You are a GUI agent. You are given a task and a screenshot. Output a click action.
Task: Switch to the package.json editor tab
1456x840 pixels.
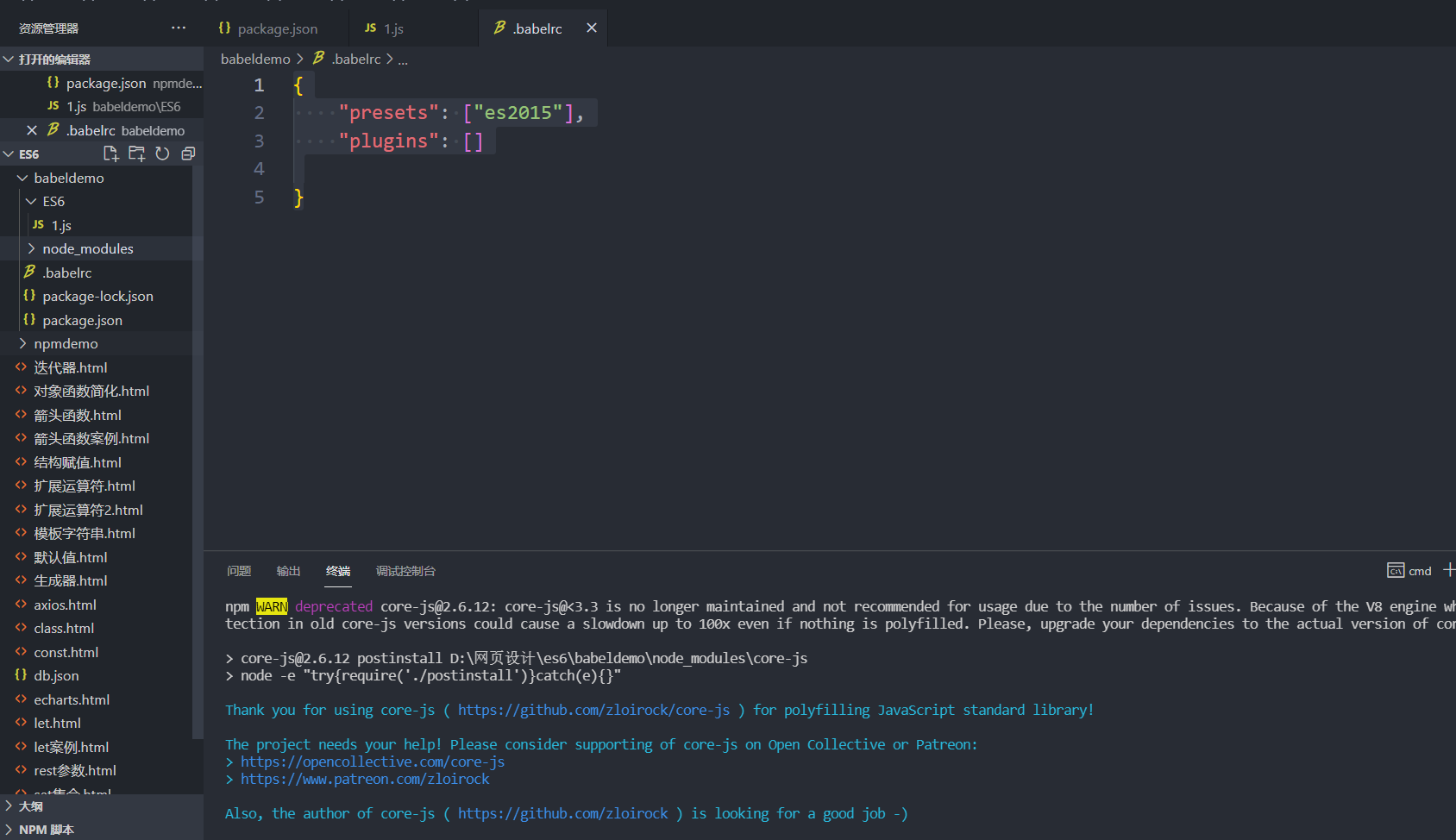[276, 28]
